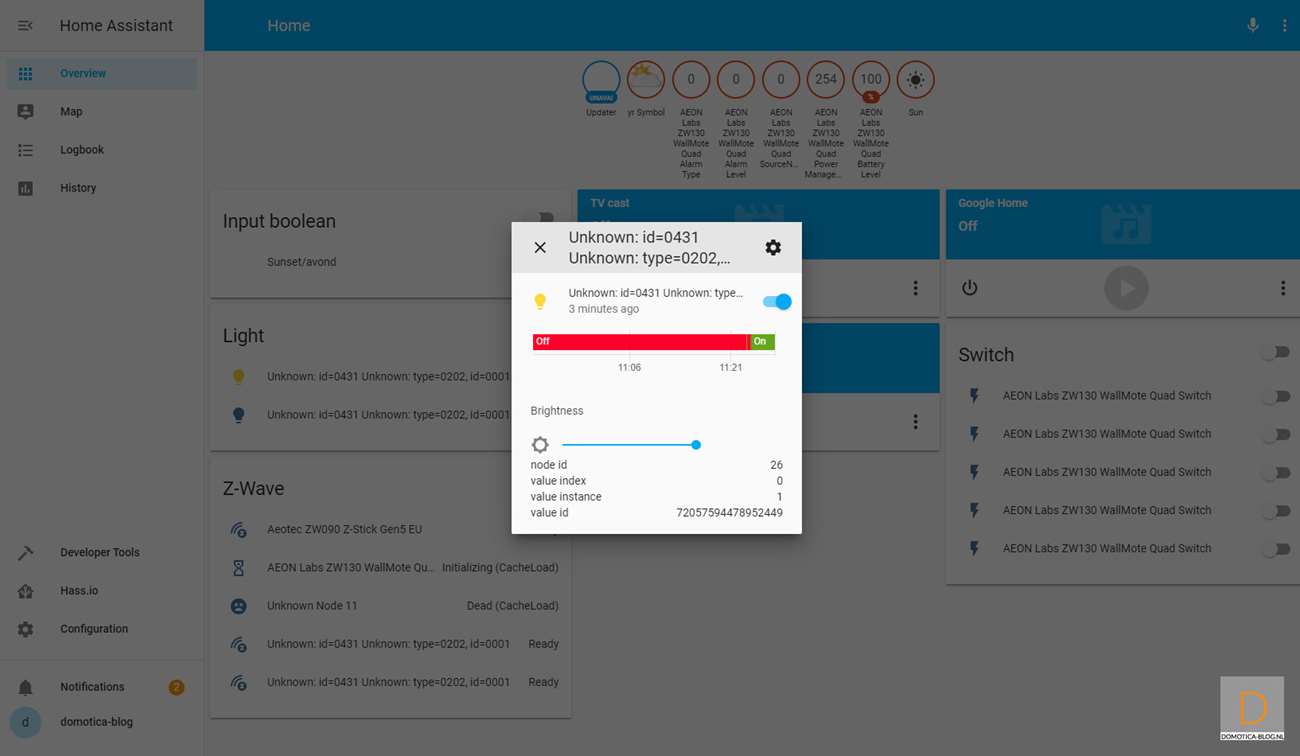The width and height of the screenshot is (1300, 756).
Task: Close the light details dialog
Action: (540, 247)
